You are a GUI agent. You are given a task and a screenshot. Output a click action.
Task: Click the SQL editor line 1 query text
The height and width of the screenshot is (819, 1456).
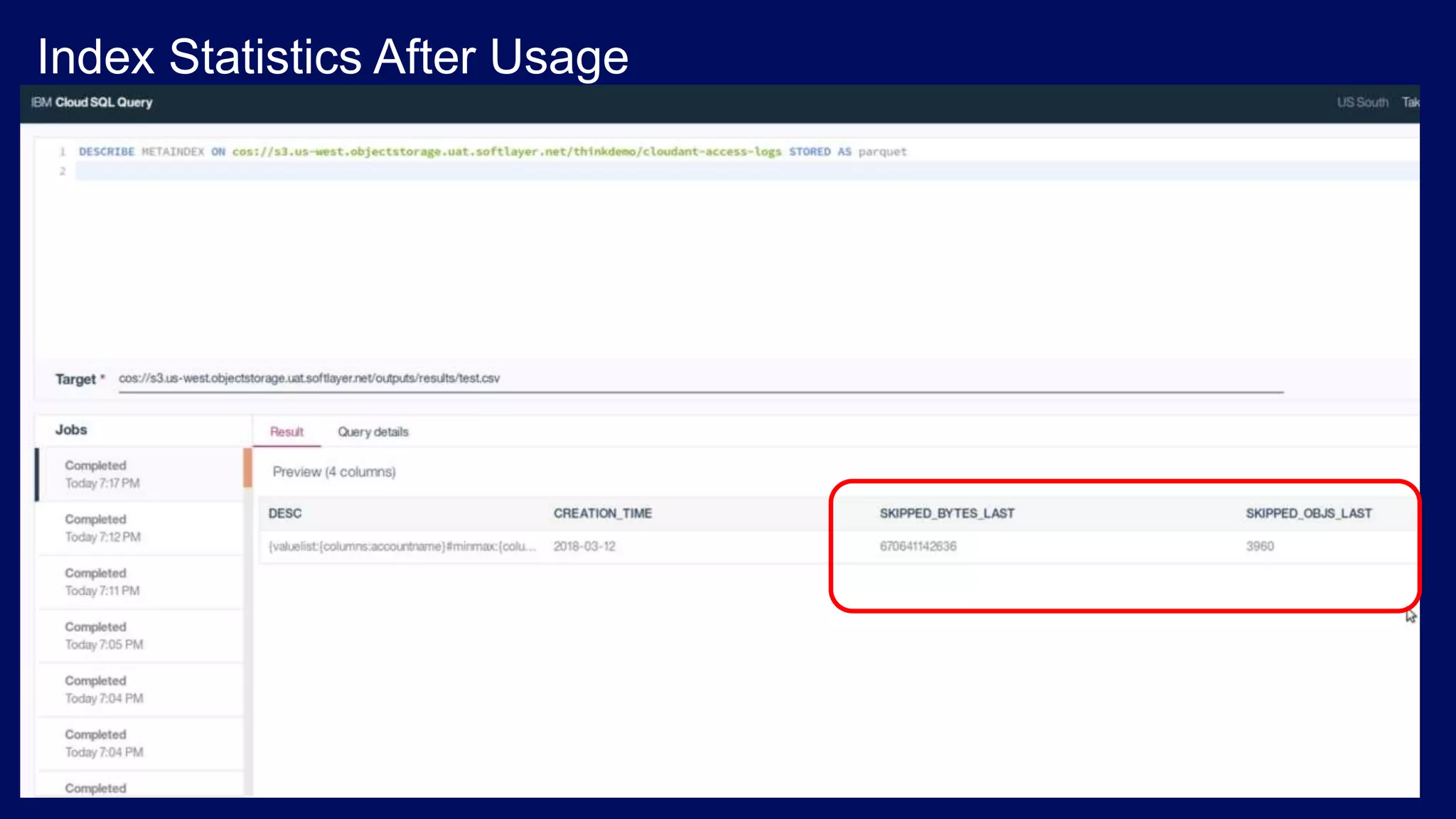pyautogui.click(x=493, y=151)
